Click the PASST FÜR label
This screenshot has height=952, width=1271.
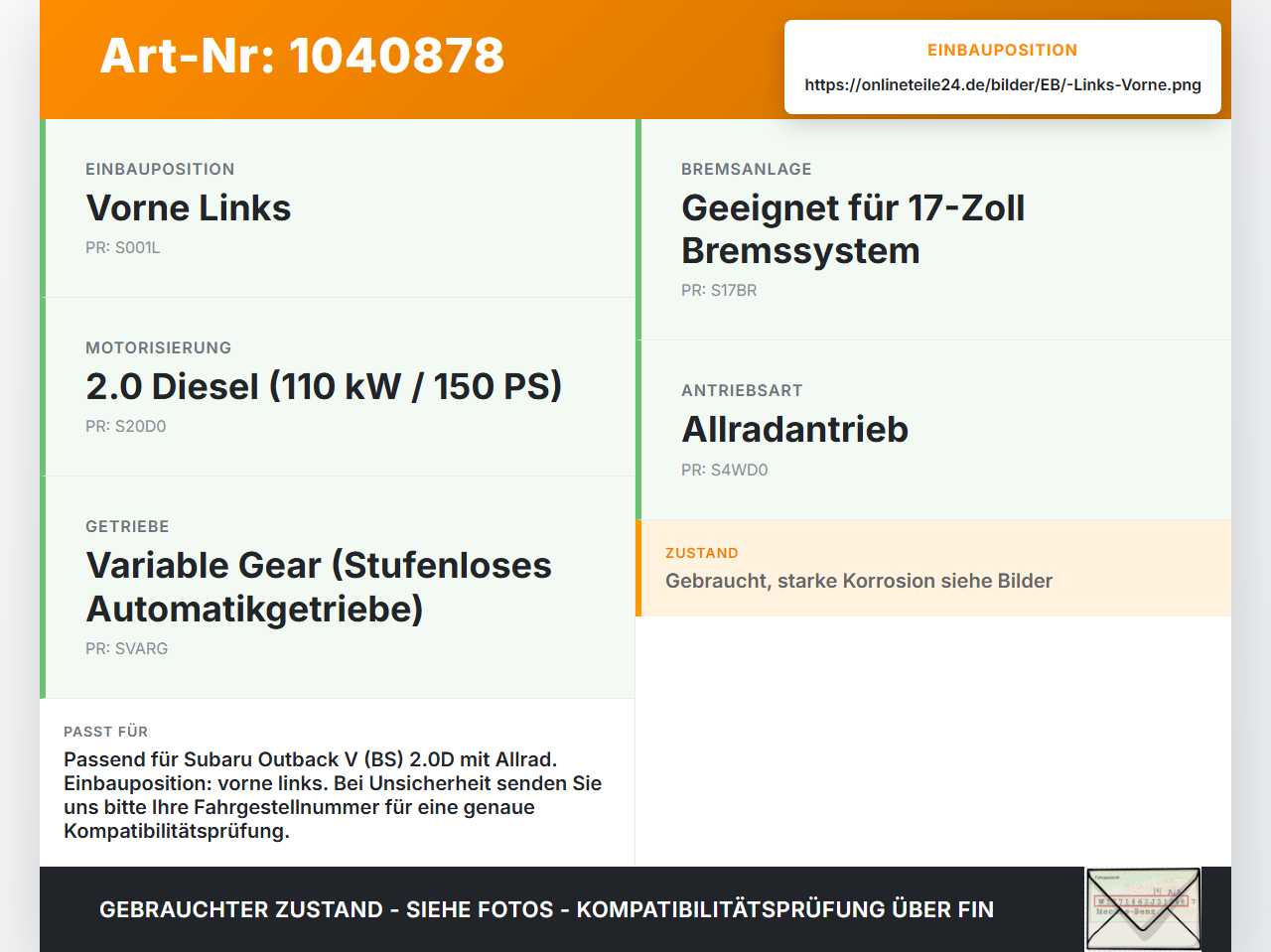106,732
